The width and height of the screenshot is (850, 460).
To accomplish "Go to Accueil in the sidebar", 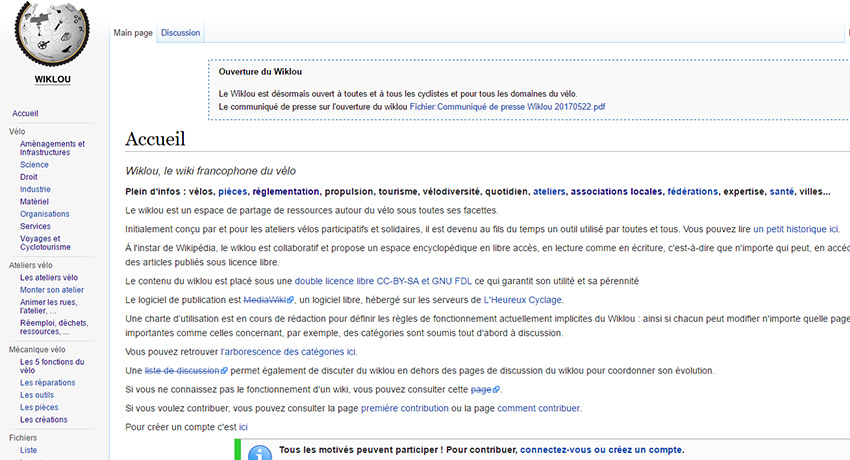I will [25, 113].
